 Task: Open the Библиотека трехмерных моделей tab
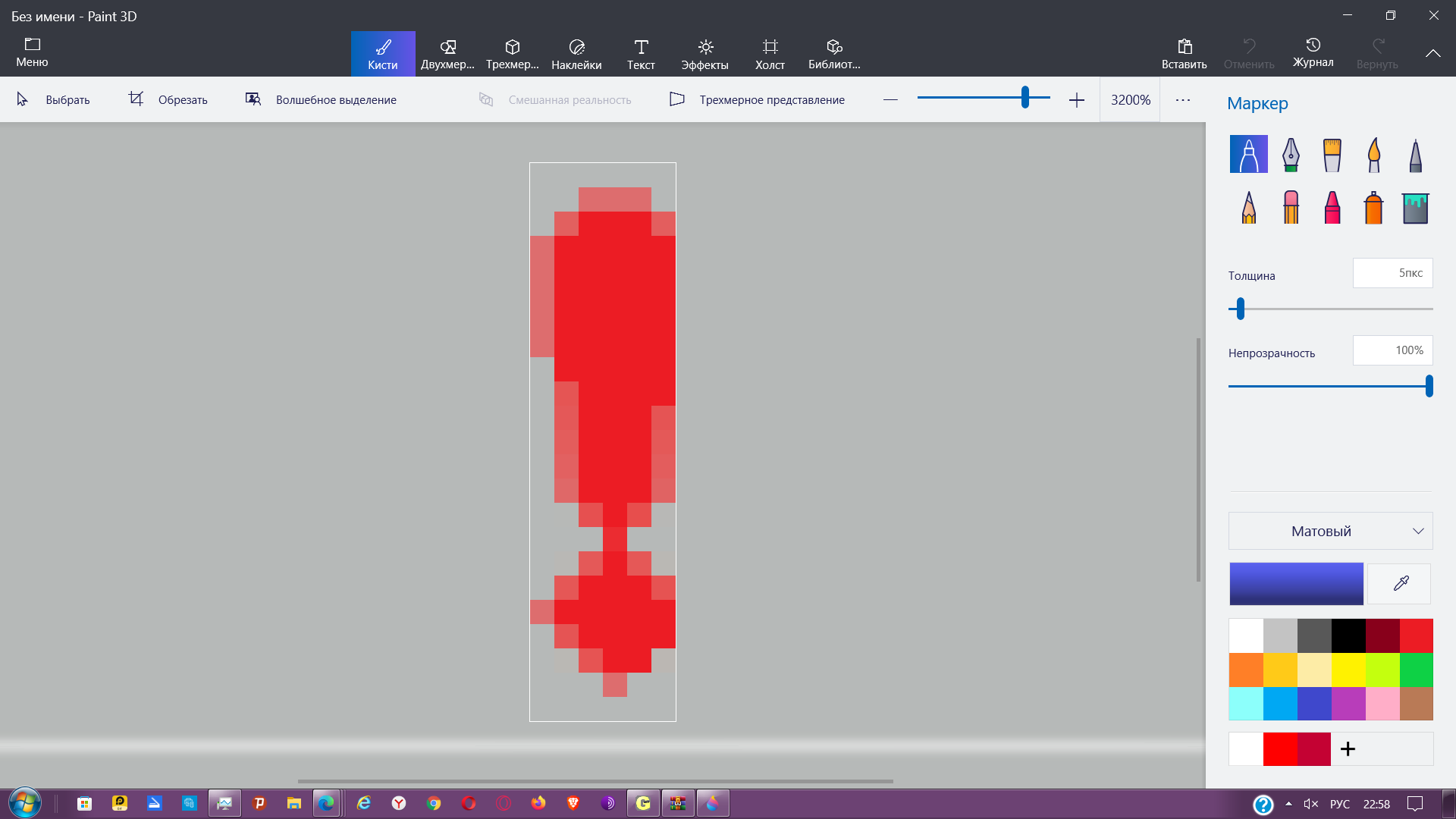pyautogui.click(x=834, y=54)
